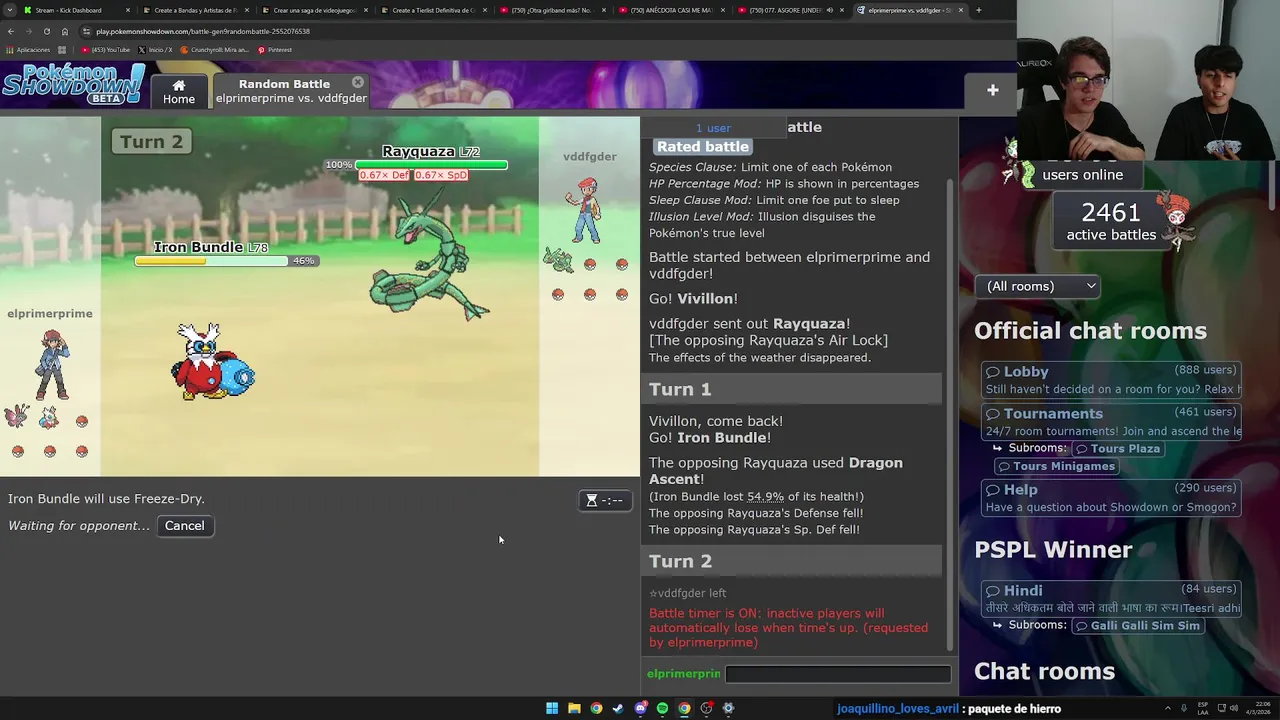Open File Explorer from taskbar
Screen dimensions: 1280x720
[x=574, y=708]
